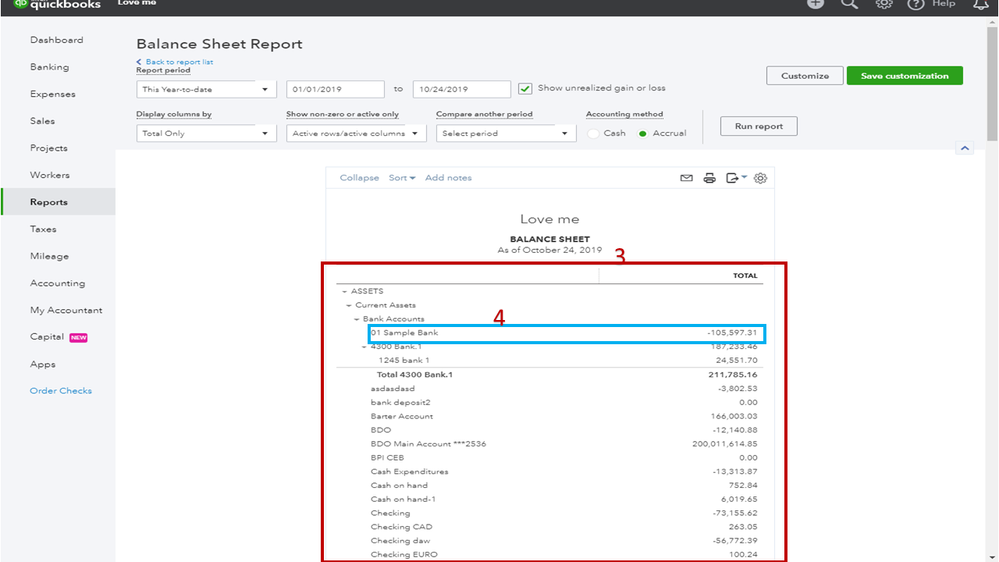Open Banking in the left sidebar
This screenshot has width=999, height=562.
coord(50,67)
